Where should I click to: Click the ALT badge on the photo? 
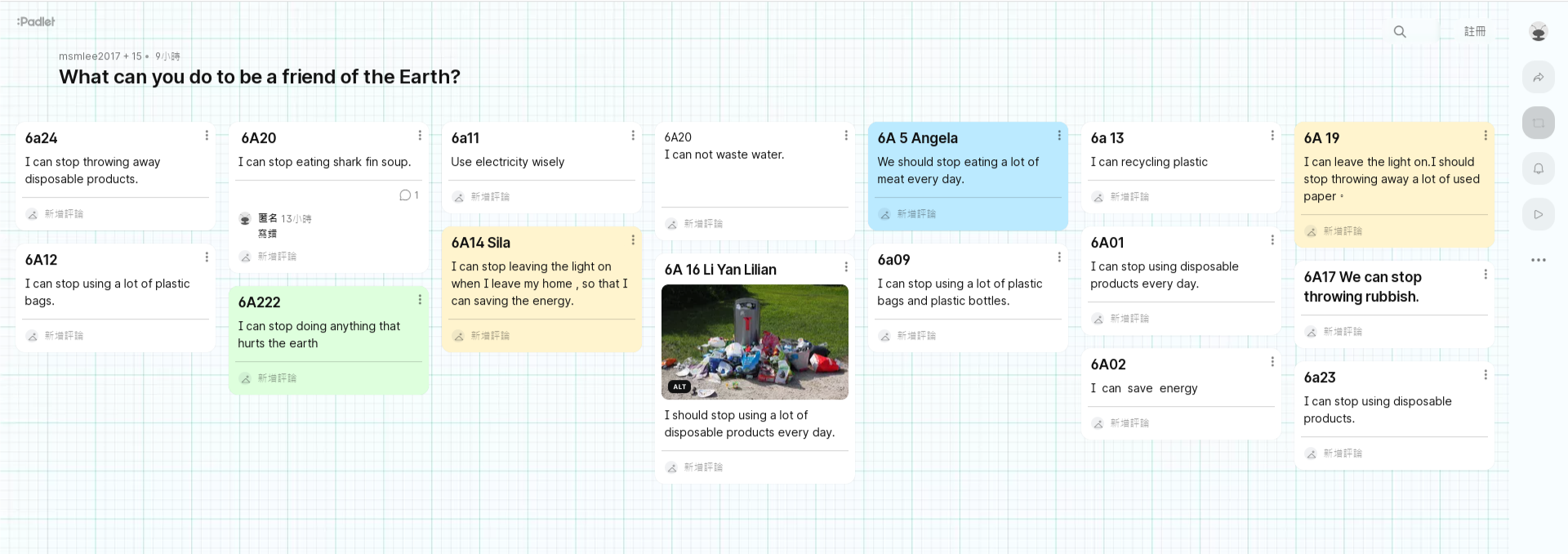[679, 386]
